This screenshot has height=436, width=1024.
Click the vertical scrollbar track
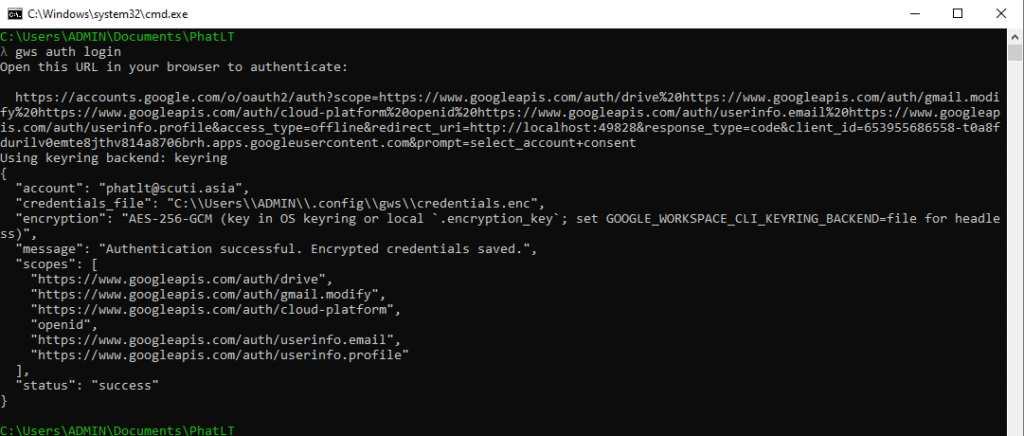tap(1014, 250)
